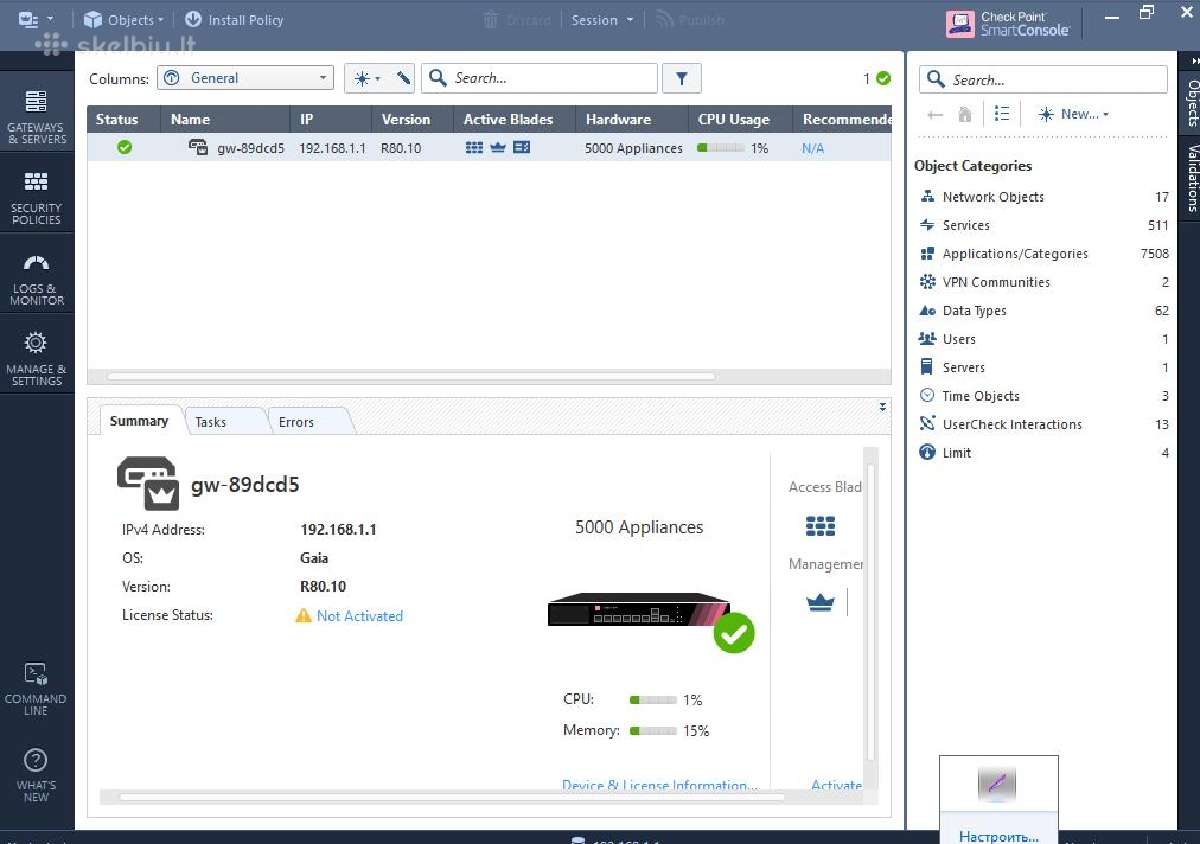Open the Session dropdown menu
Image resolution: width=1200 pixels, height=844 pixels.
(602, 20)
